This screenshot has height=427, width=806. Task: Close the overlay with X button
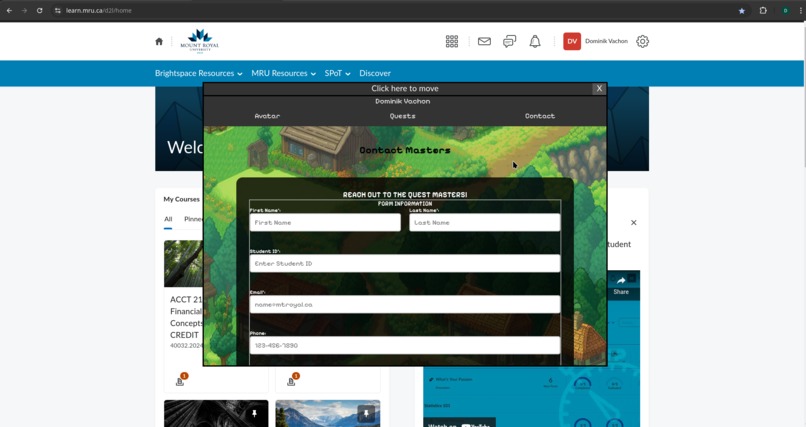(599, 88)
